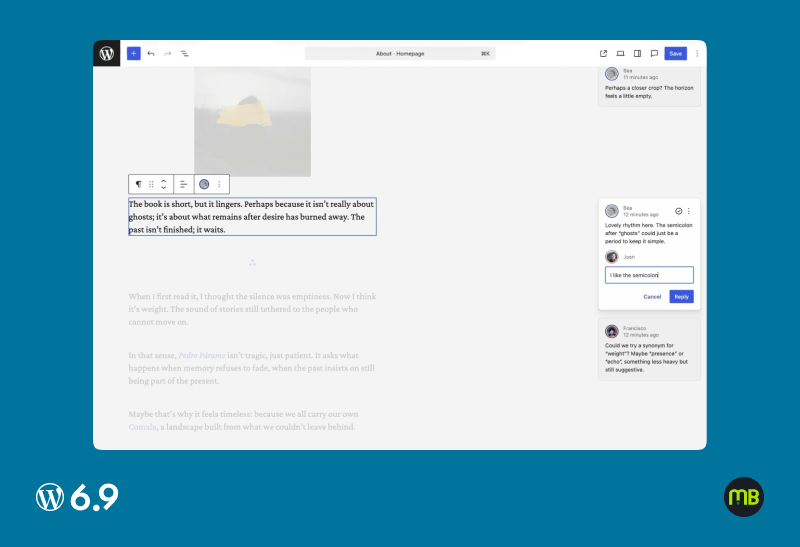Toggle the comments panel icon
Screen dimensions: 800x547
tap(654, 54)
